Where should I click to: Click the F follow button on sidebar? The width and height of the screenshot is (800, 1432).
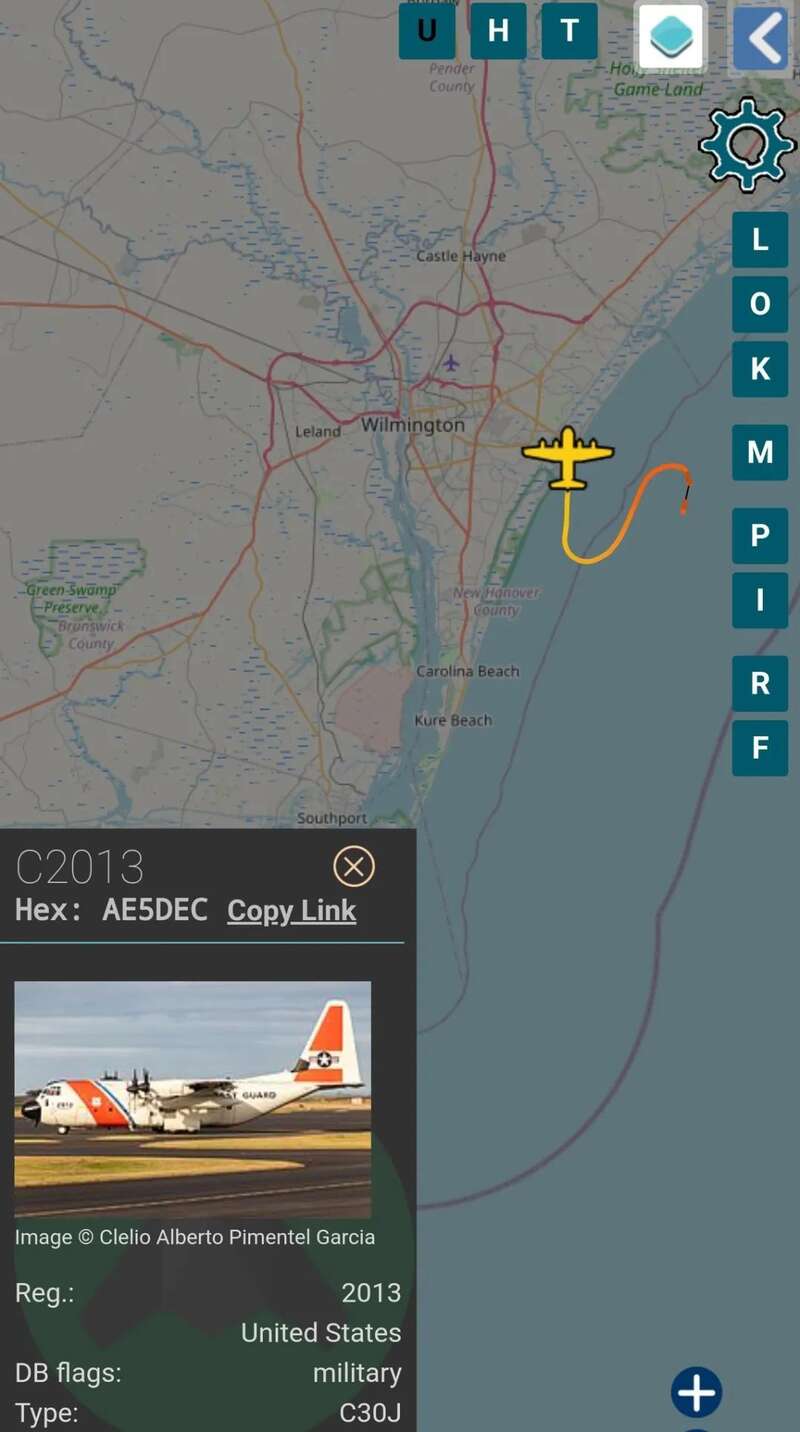pyautogui.click(x=760, y=748)
